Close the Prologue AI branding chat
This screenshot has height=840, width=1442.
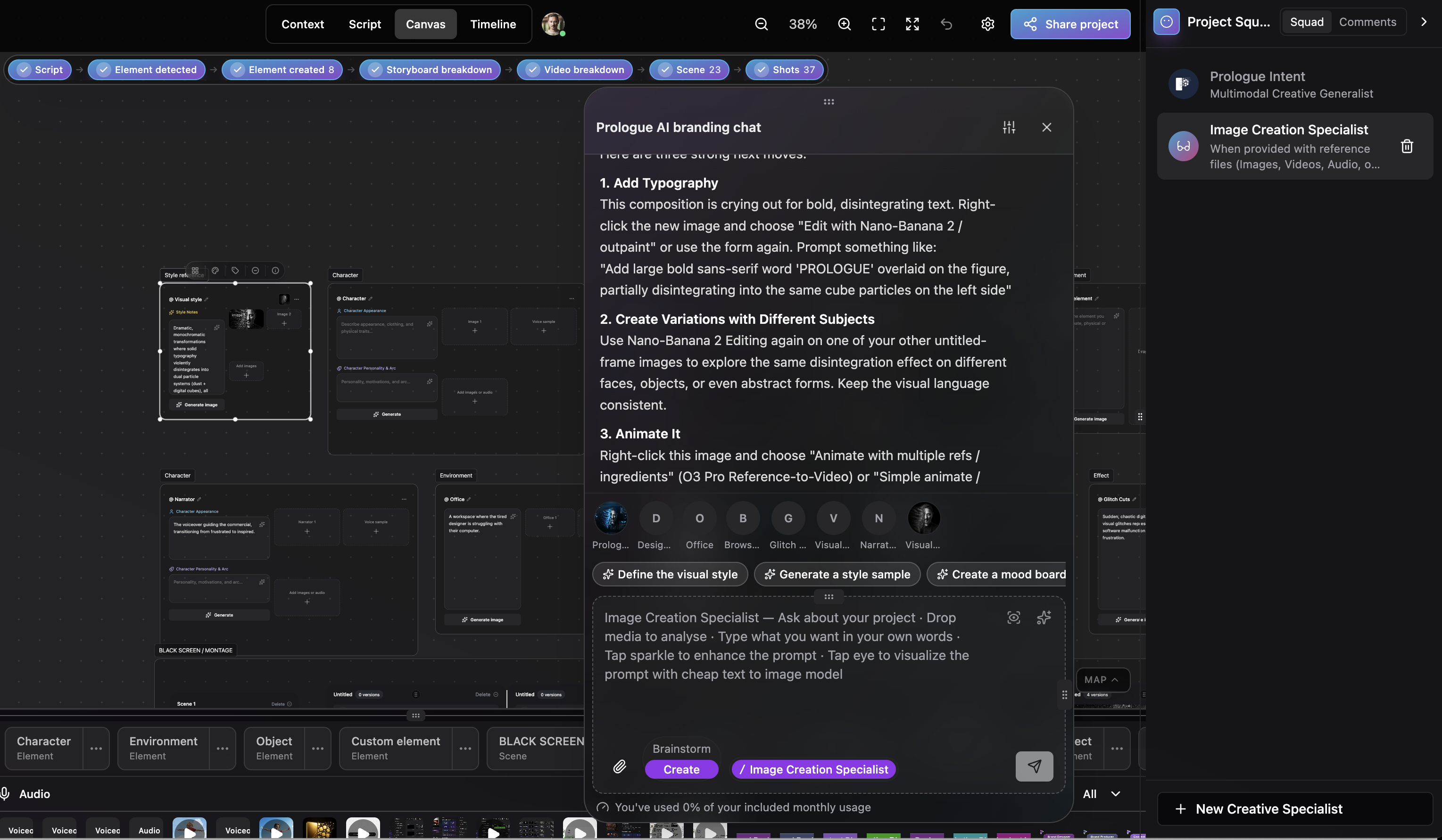[1046, 127]
